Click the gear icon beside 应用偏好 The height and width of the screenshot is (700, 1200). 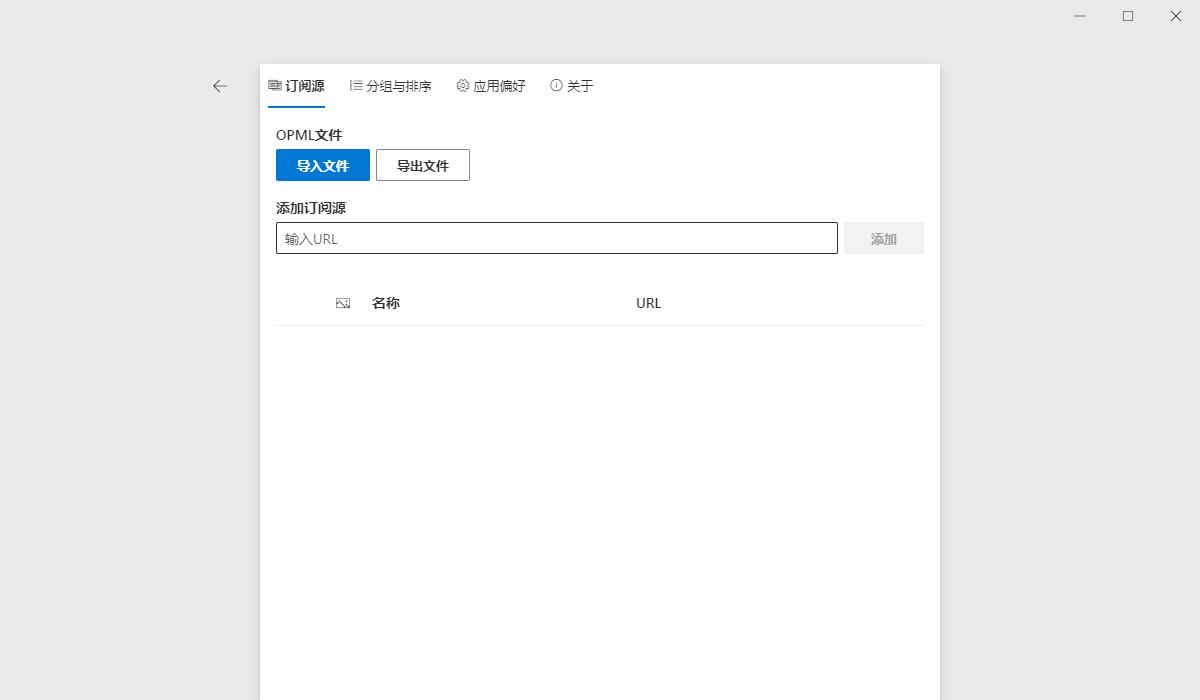462,86
